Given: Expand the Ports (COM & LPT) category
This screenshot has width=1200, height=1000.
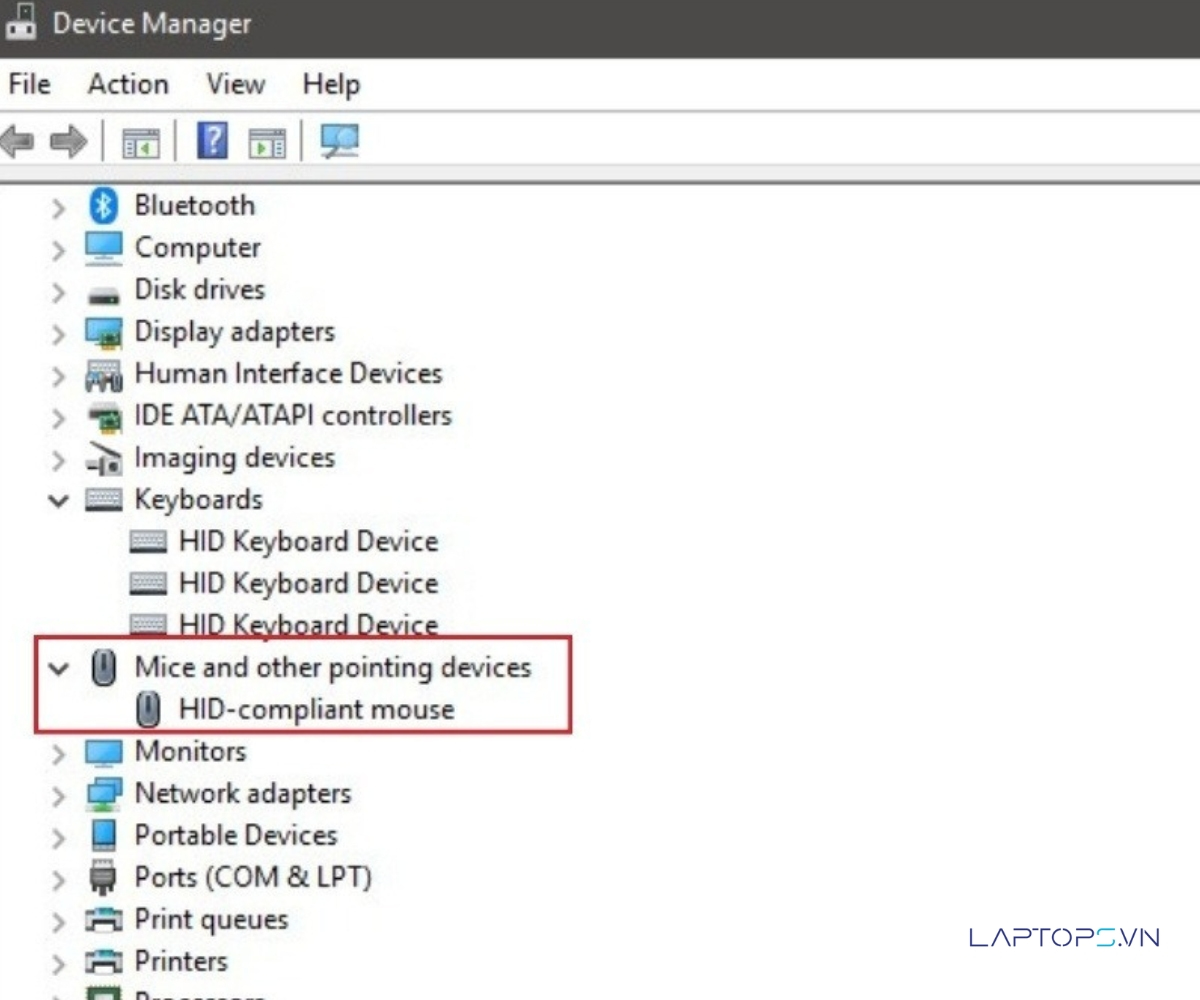Looking at the screenshot, I should coord(59,879).
